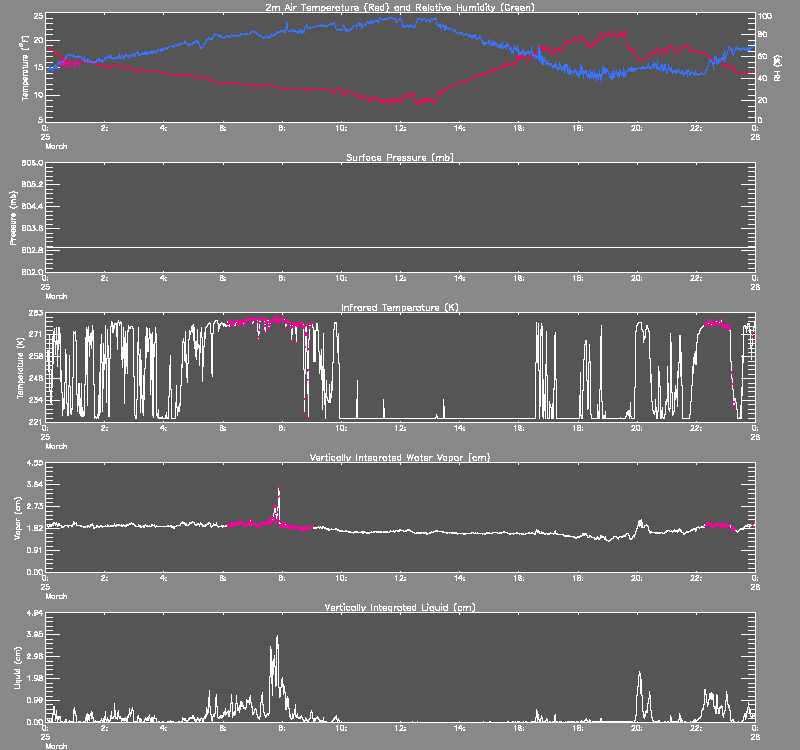This screenshot has height=750, width=800.
Task: Click the 'Vapor (cm)' y-axis label
Action: (17, 518)
